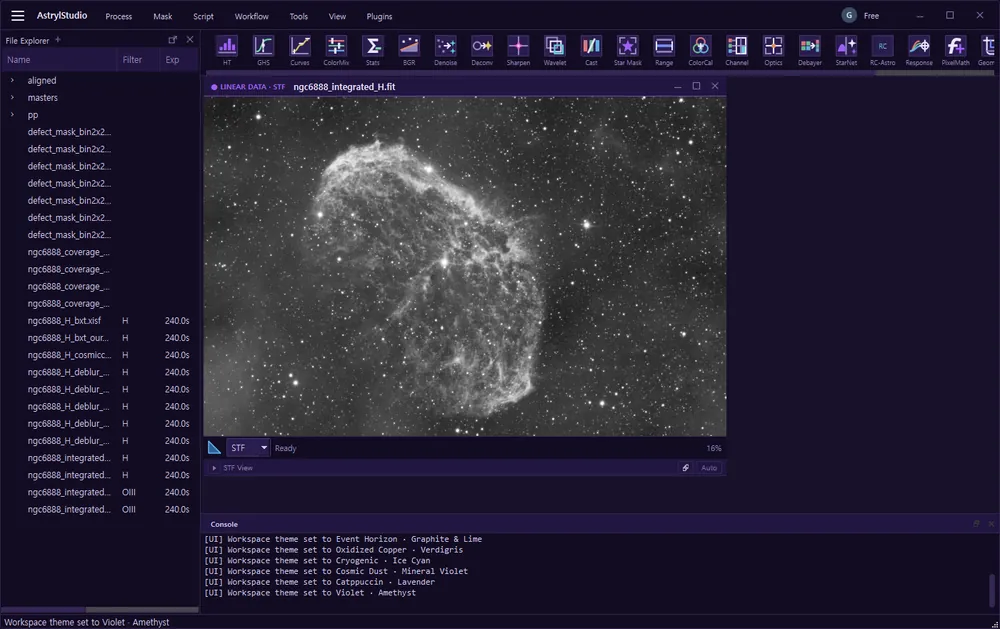Viewport: 1000px width, 629px height.
Task: Launch the StarNet tool
Action: pos(846,50)
